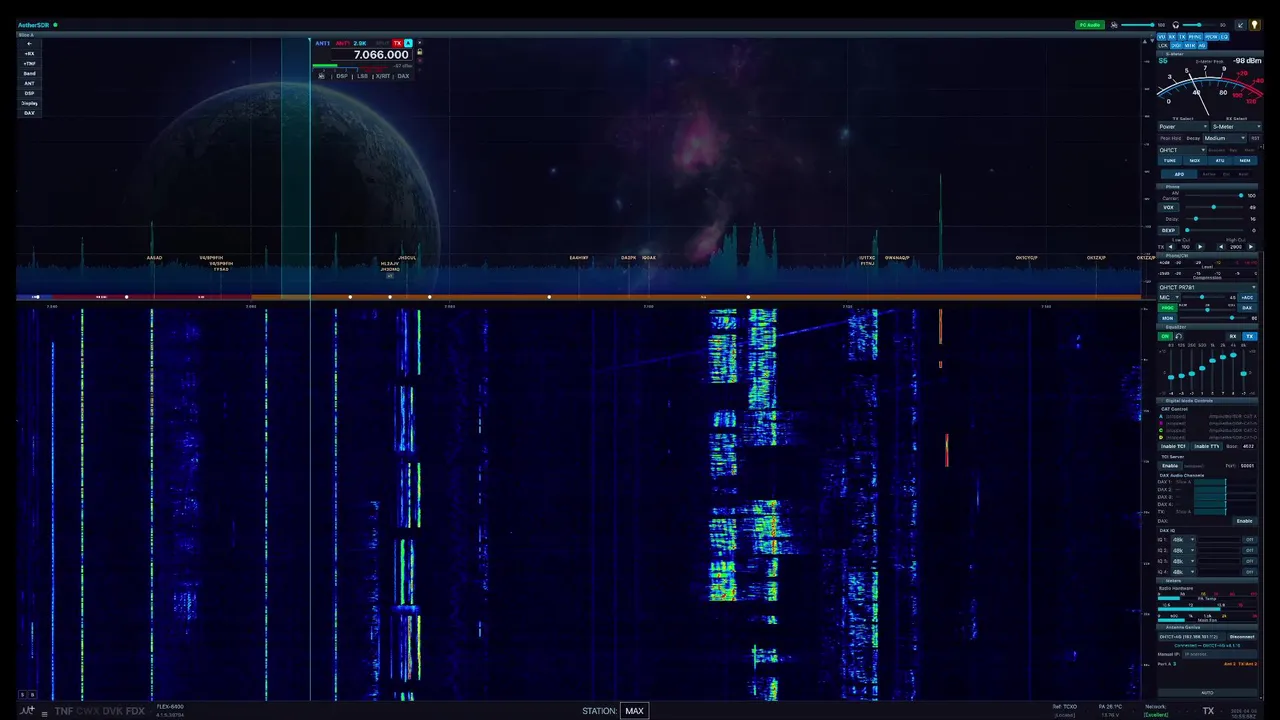Open the MIC input source dropdown
Screen dimensions: 1280x720
(1168, 298)
